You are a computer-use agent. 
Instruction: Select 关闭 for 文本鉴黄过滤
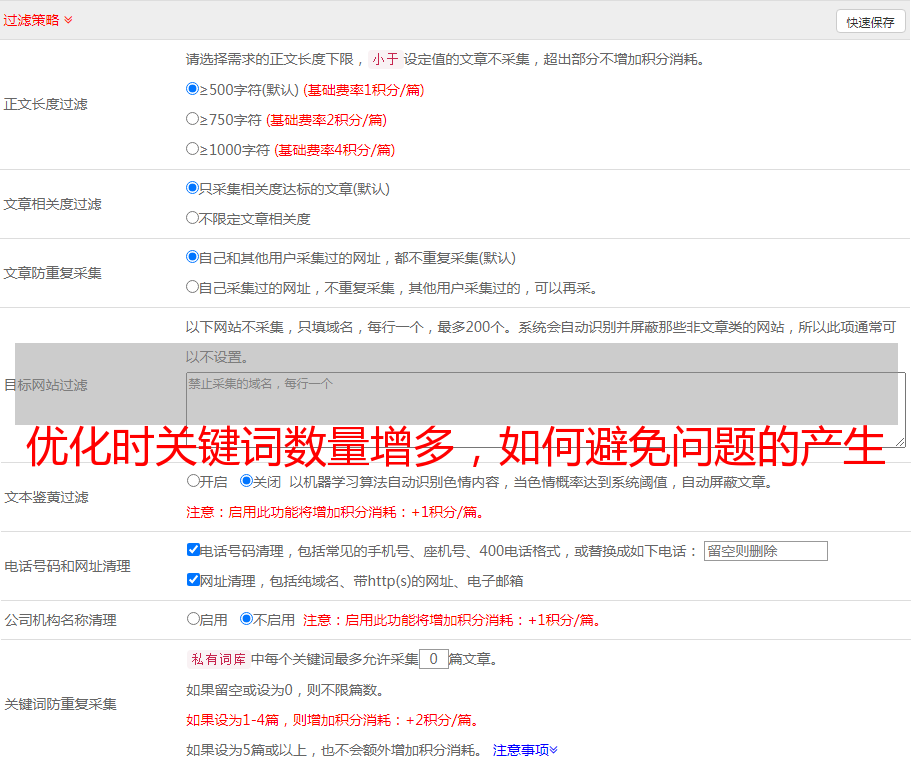point(247,481)
